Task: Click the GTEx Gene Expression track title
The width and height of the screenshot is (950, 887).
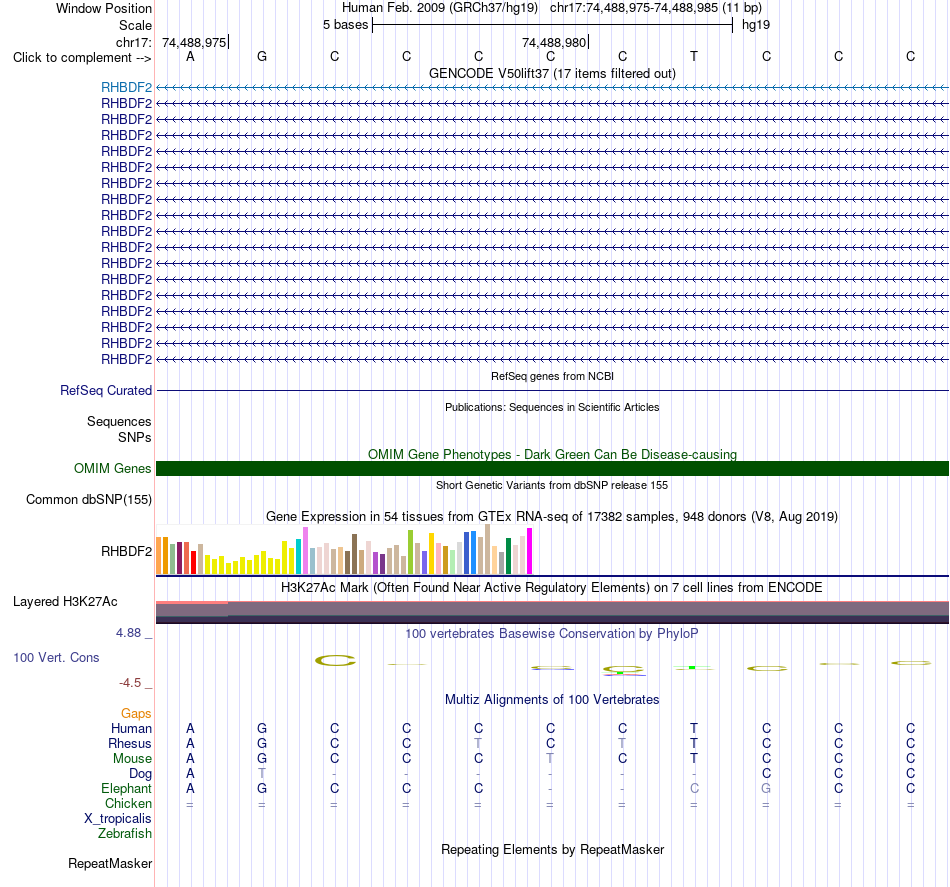Action: point(552,516)
